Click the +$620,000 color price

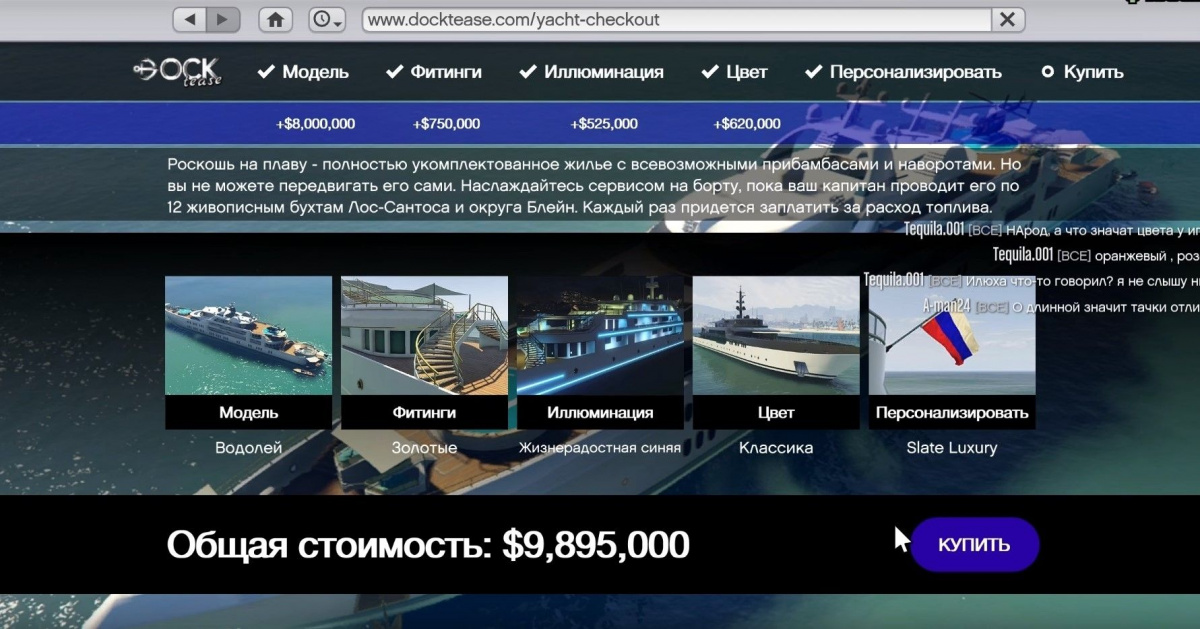click(x=747, y=124)
